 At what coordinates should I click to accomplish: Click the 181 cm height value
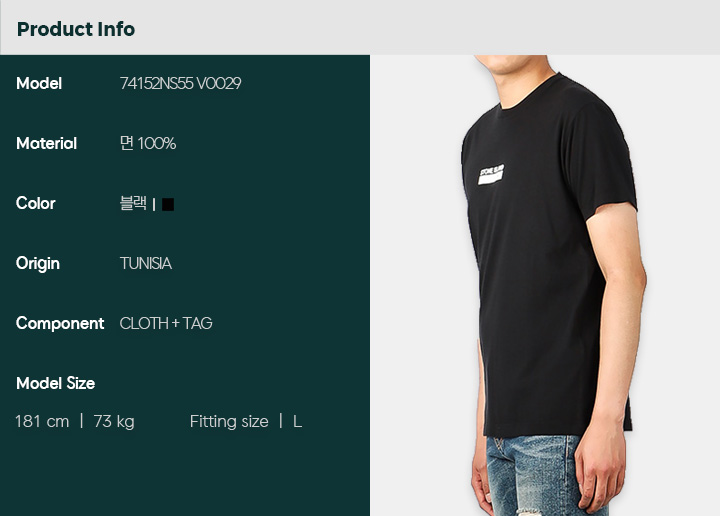pos(42,421)
